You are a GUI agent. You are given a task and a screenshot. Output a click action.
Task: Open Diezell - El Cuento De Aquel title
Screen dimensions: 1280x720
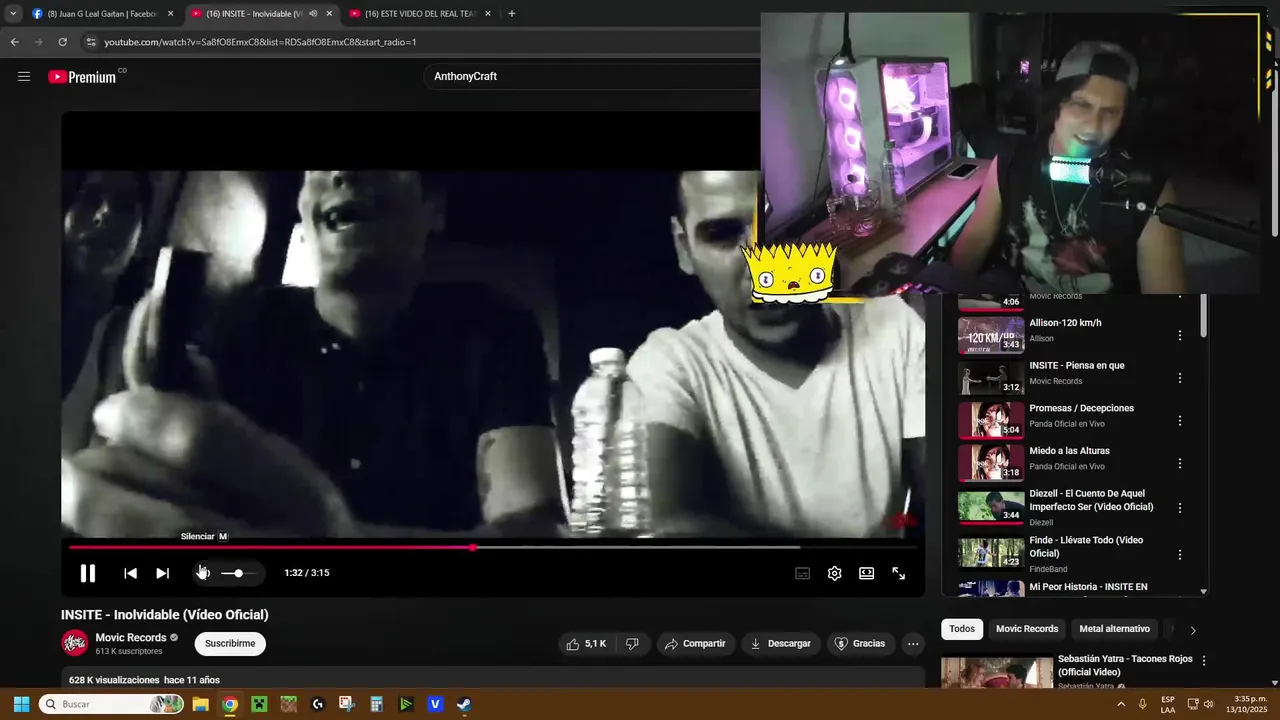pyautogui.click(x=1091, y=500)
